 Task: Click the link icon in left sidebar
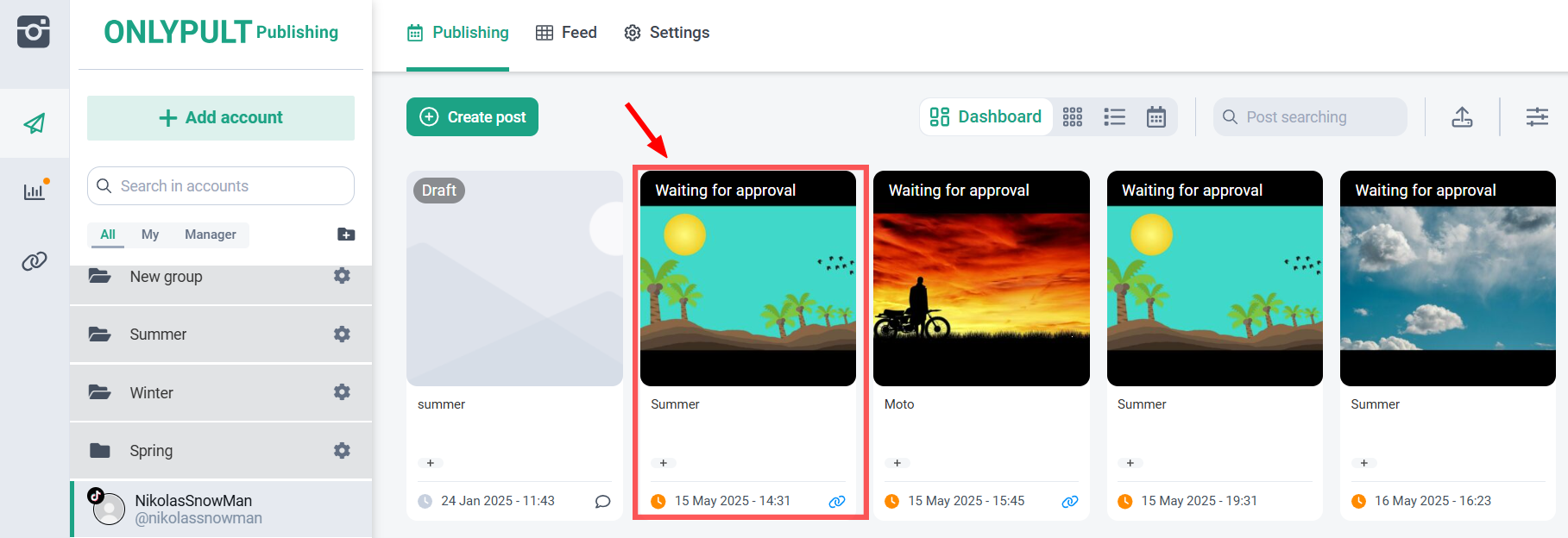click(35, 261)
